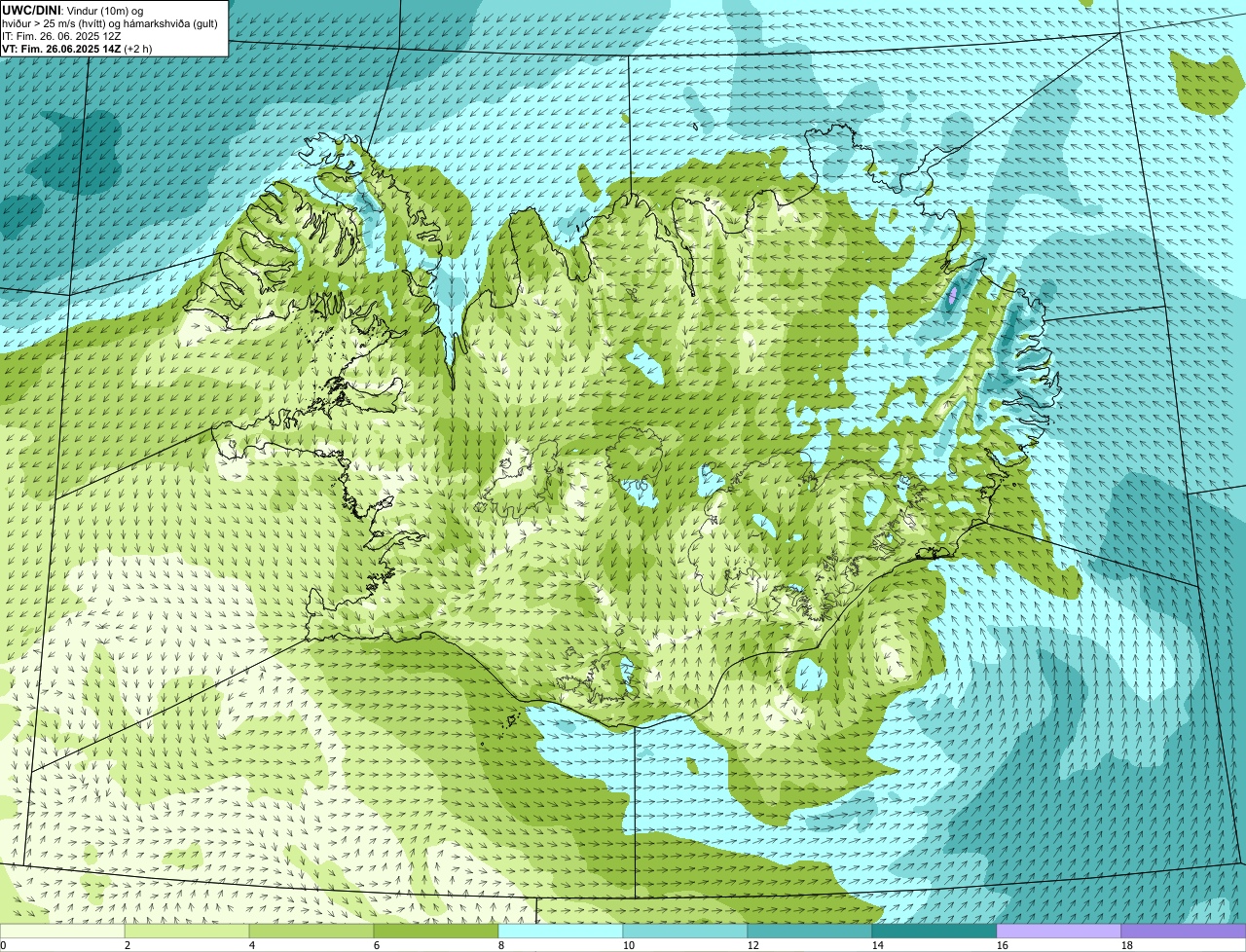The width and height of the screenshot is (1246, 952).
Task: Click the legend number 4
Action: coord(252,945)
